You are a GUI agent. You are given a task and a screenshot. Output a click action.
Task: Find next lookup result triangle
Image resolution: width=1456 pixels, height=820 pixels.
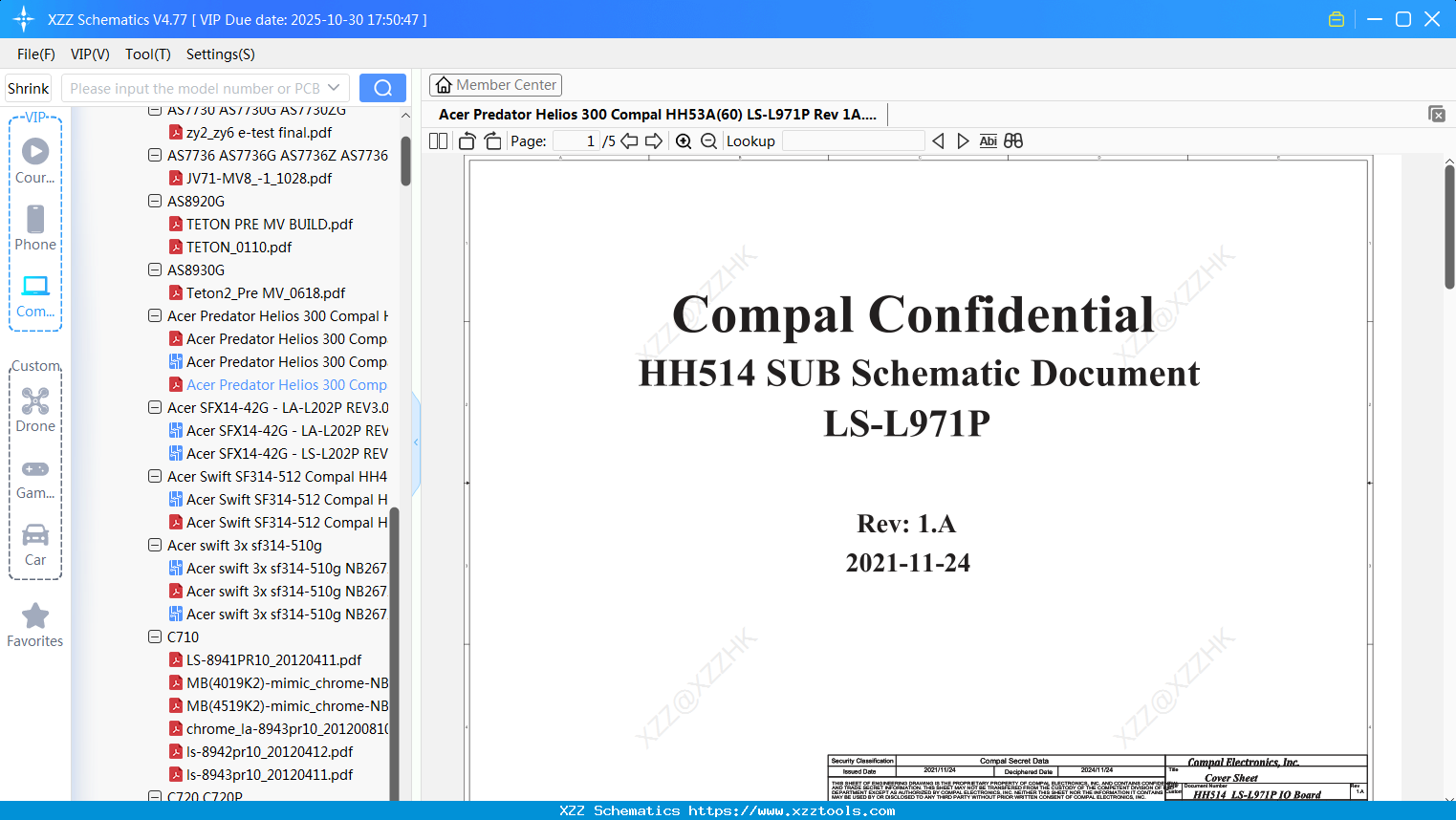[x=963, y=141]
